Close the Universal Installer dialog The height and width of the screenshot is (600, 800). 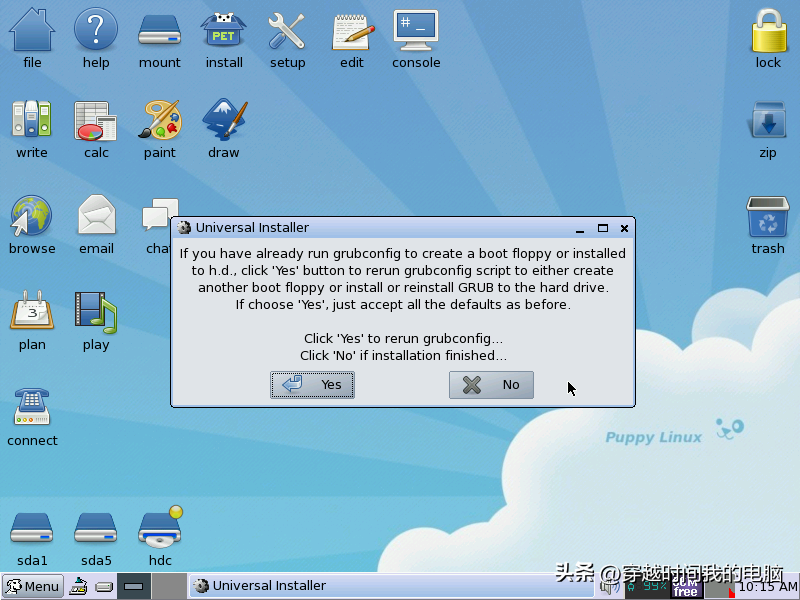[624, 228]
